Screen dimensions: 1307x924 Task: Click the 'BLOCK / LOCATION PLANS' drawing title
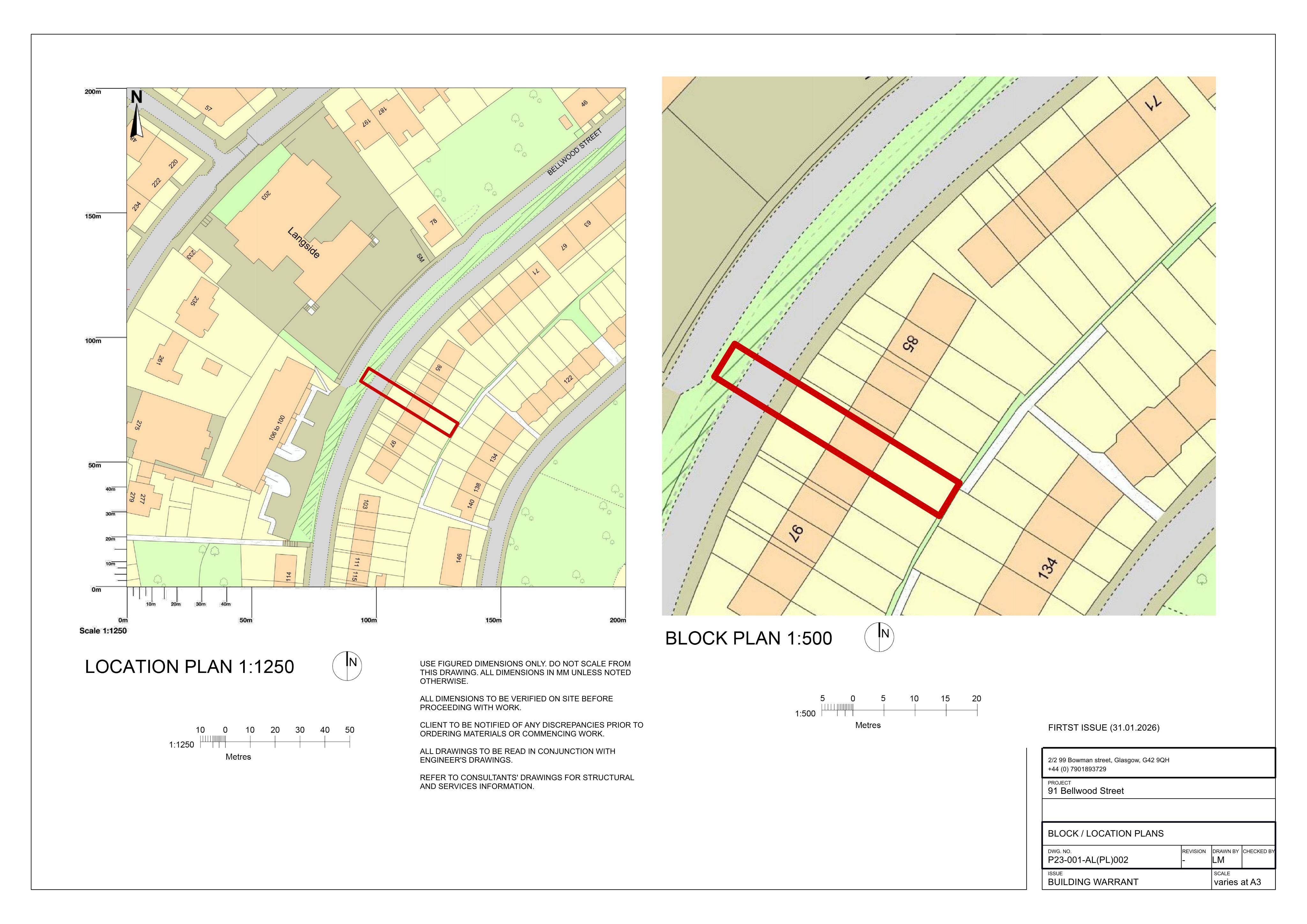pos(1105,833)
